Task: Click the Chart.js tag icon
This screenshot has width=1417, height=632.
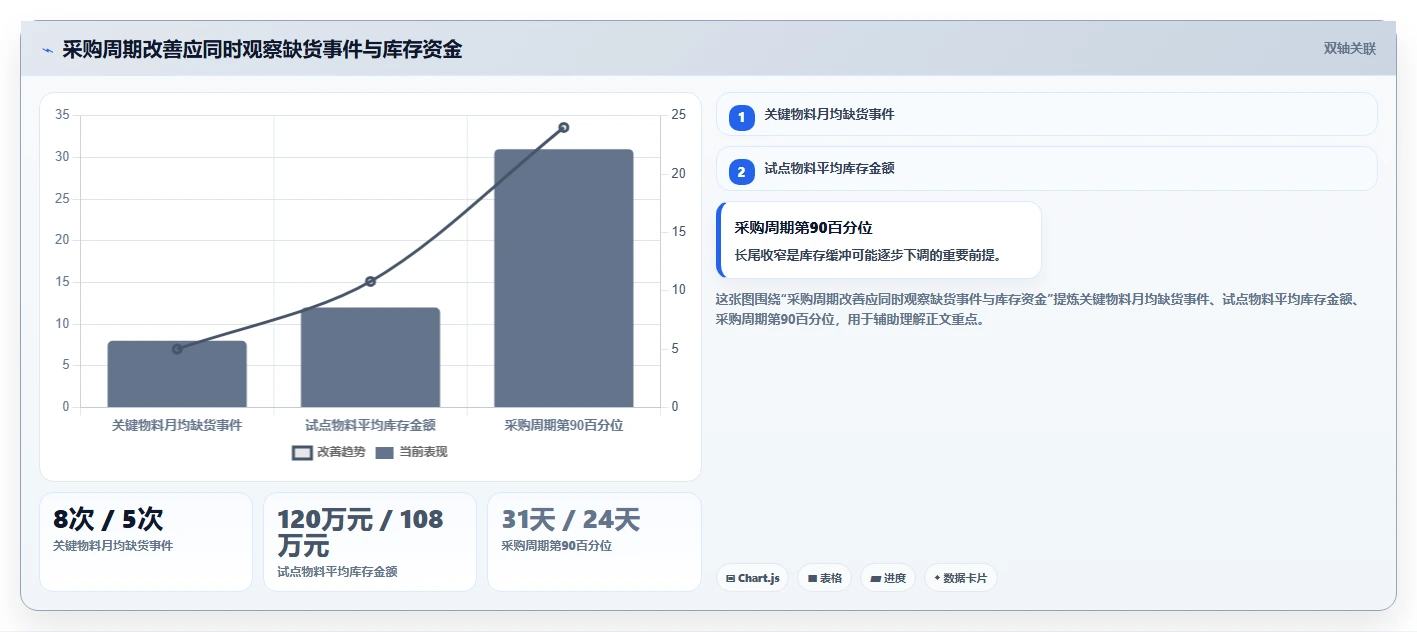Action: coord(731,579)
